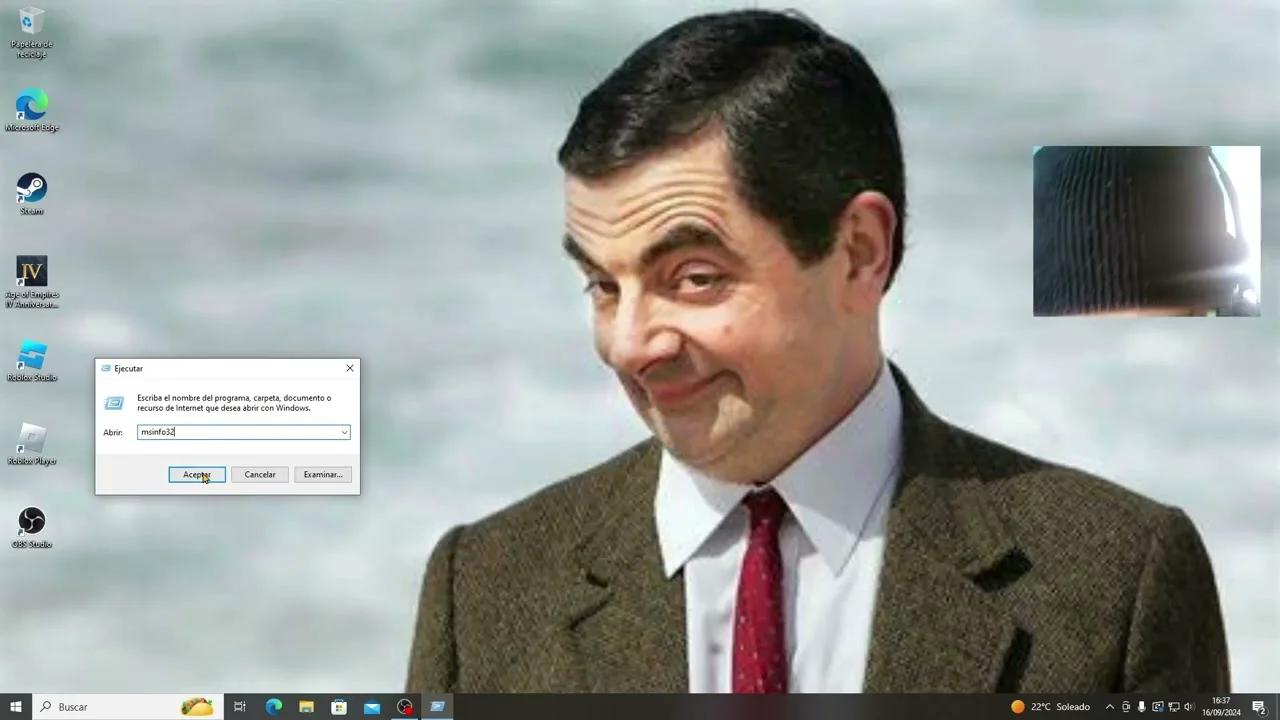Screen dimensions: 1280x720
Task: Open File Explorer from the taskbar
Action: tap(306, 707)
